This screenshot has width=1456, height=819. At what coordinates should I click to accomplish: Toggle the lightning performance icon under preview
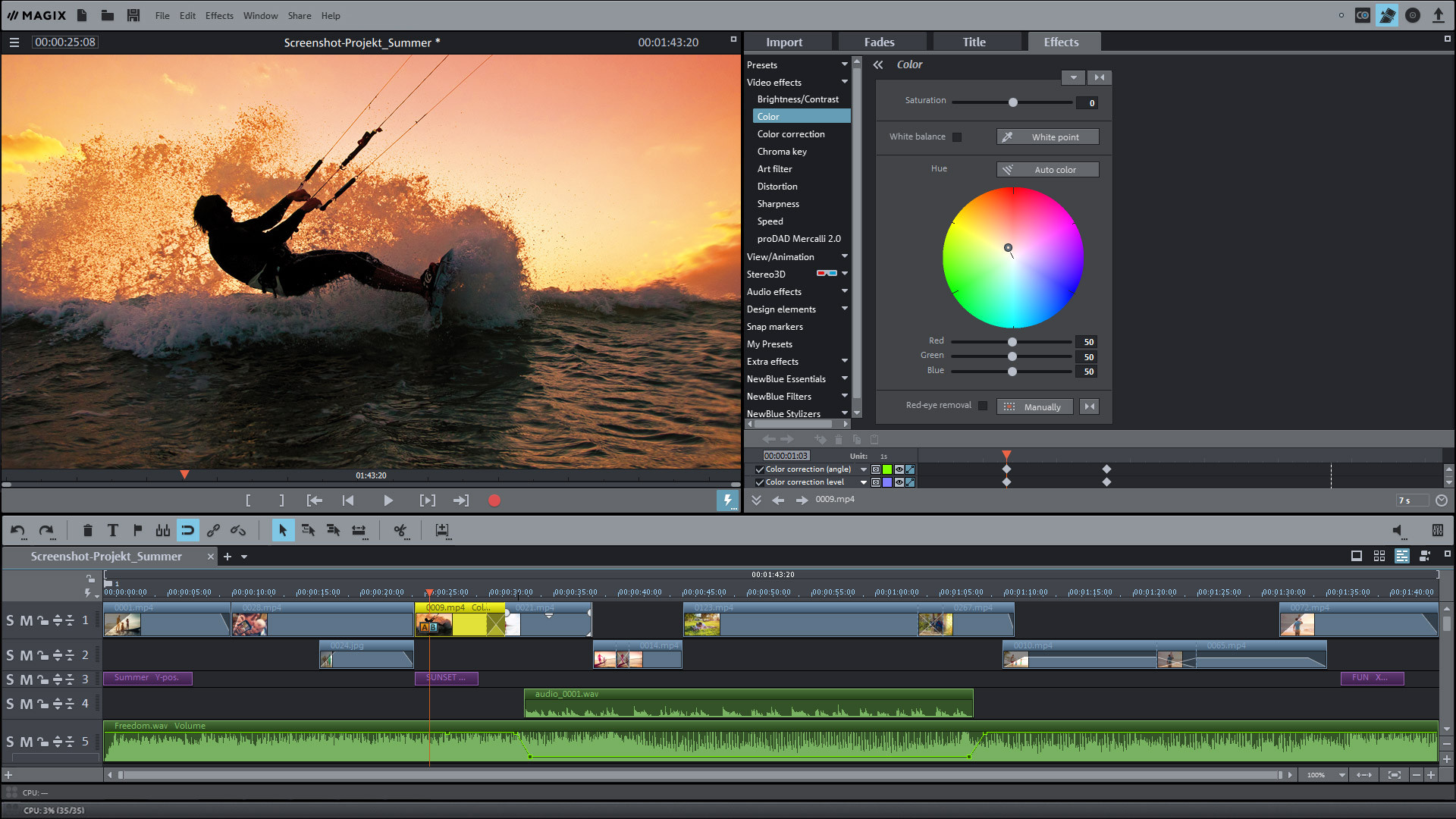click(727, 500)
